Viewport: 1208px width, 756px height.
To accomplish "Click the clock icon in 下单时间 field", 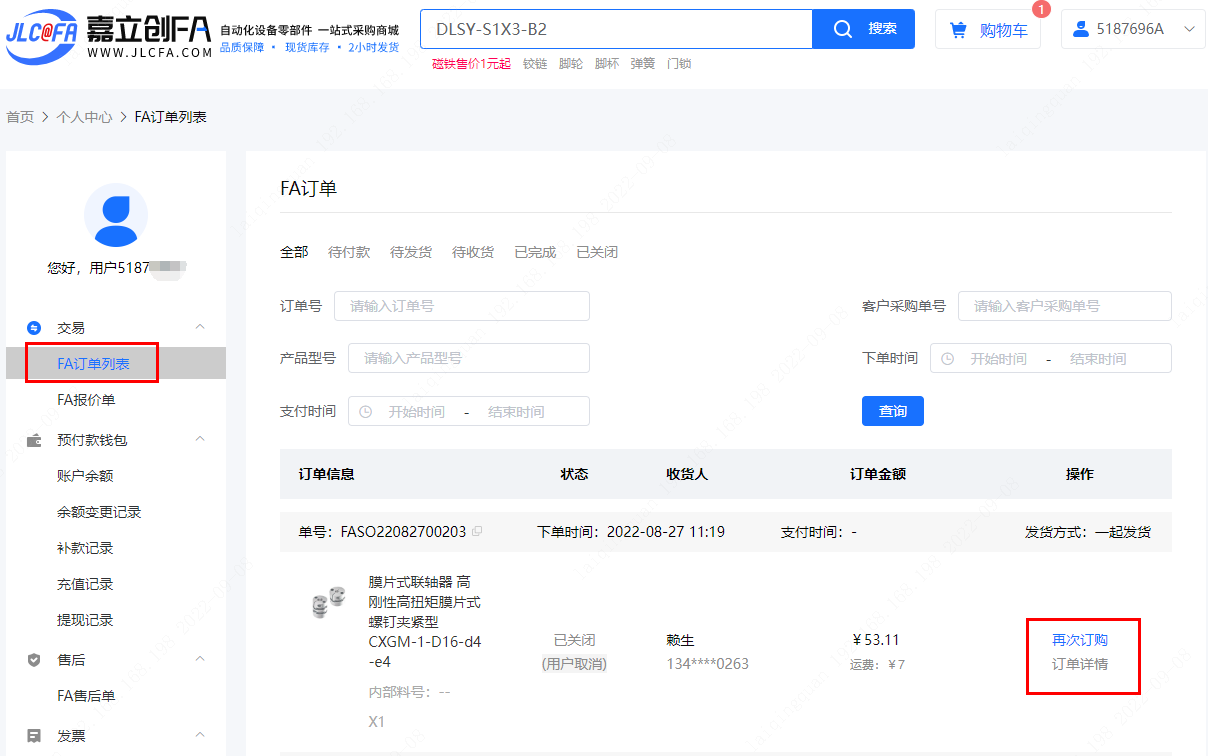I will click(948, 358).
